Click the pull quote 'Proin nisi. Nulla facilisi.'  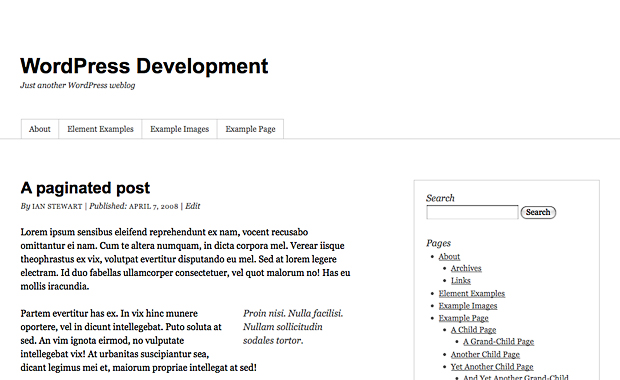coord(293,327)
